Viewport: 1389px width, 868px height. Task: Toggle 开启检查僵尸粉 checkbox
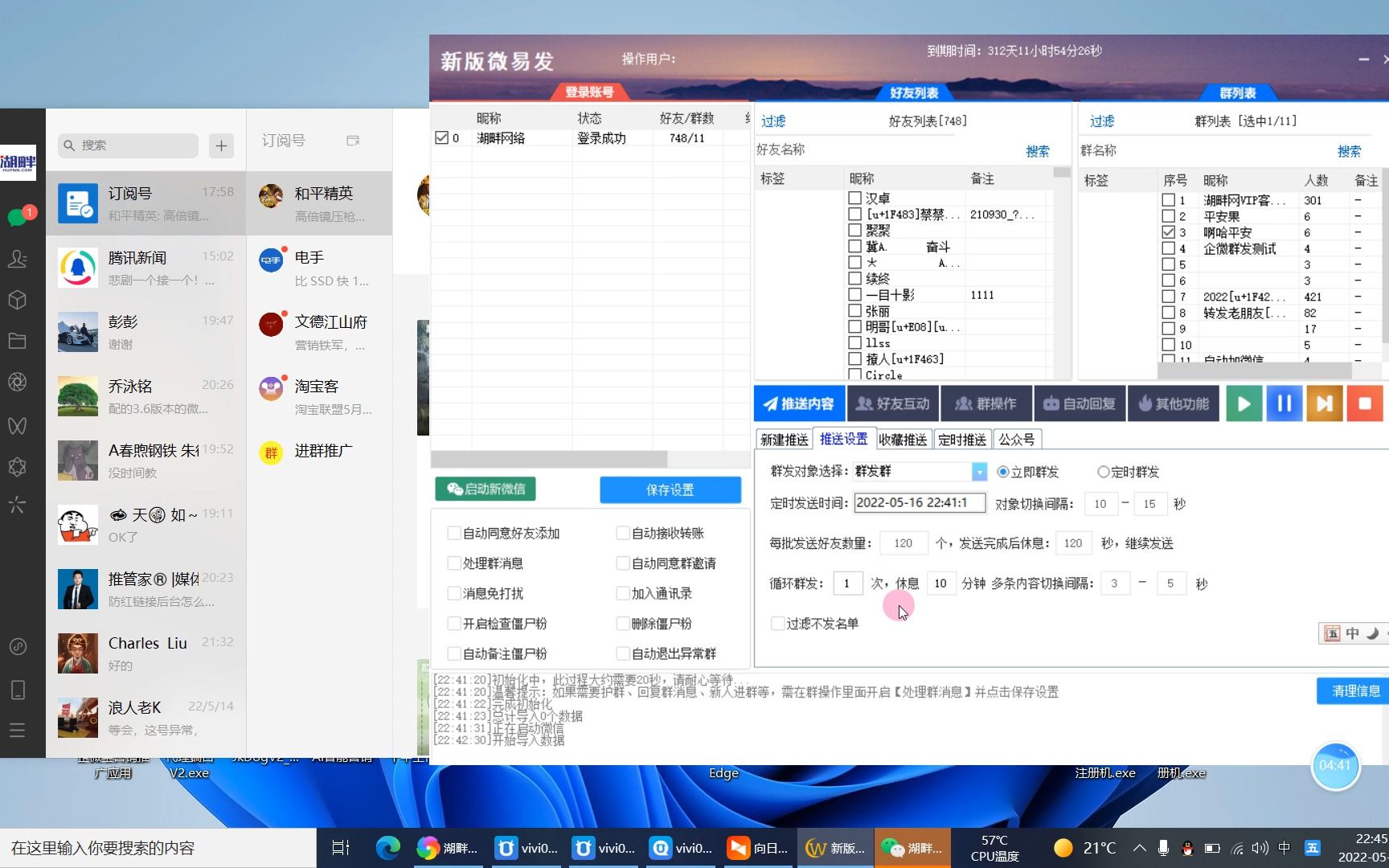[453, 624]
